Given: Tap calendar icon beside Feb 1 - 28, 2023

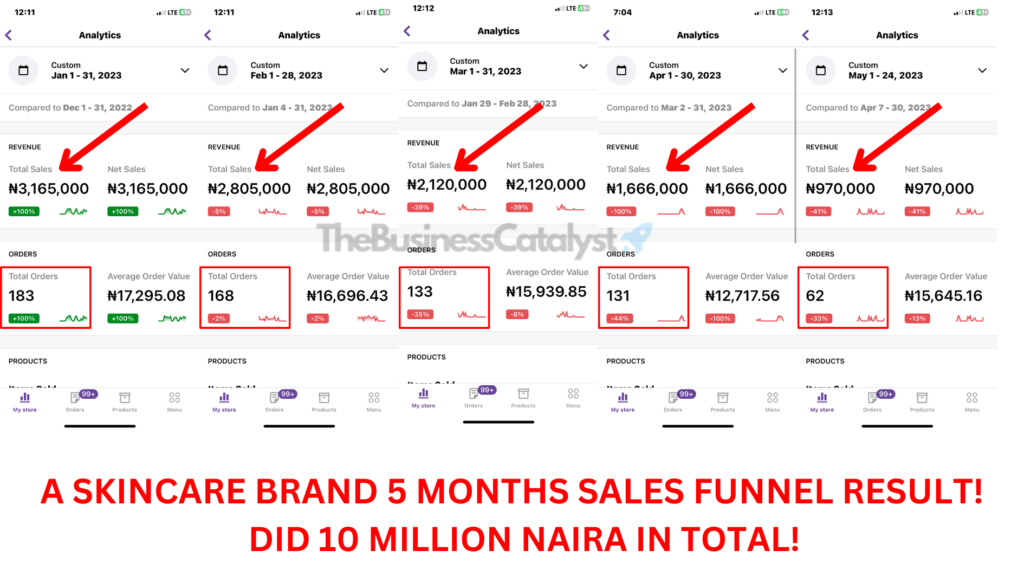Looking at the screenshot, I should [223, 70].
